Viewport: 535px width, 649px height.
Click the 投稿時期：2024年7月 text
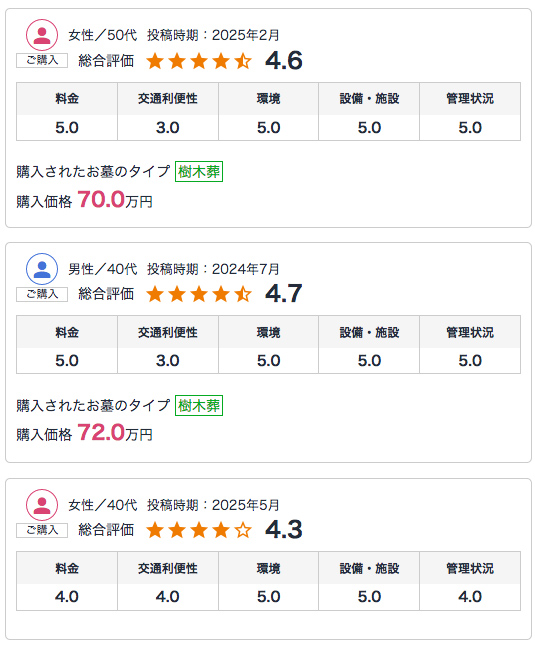[213, 269]
